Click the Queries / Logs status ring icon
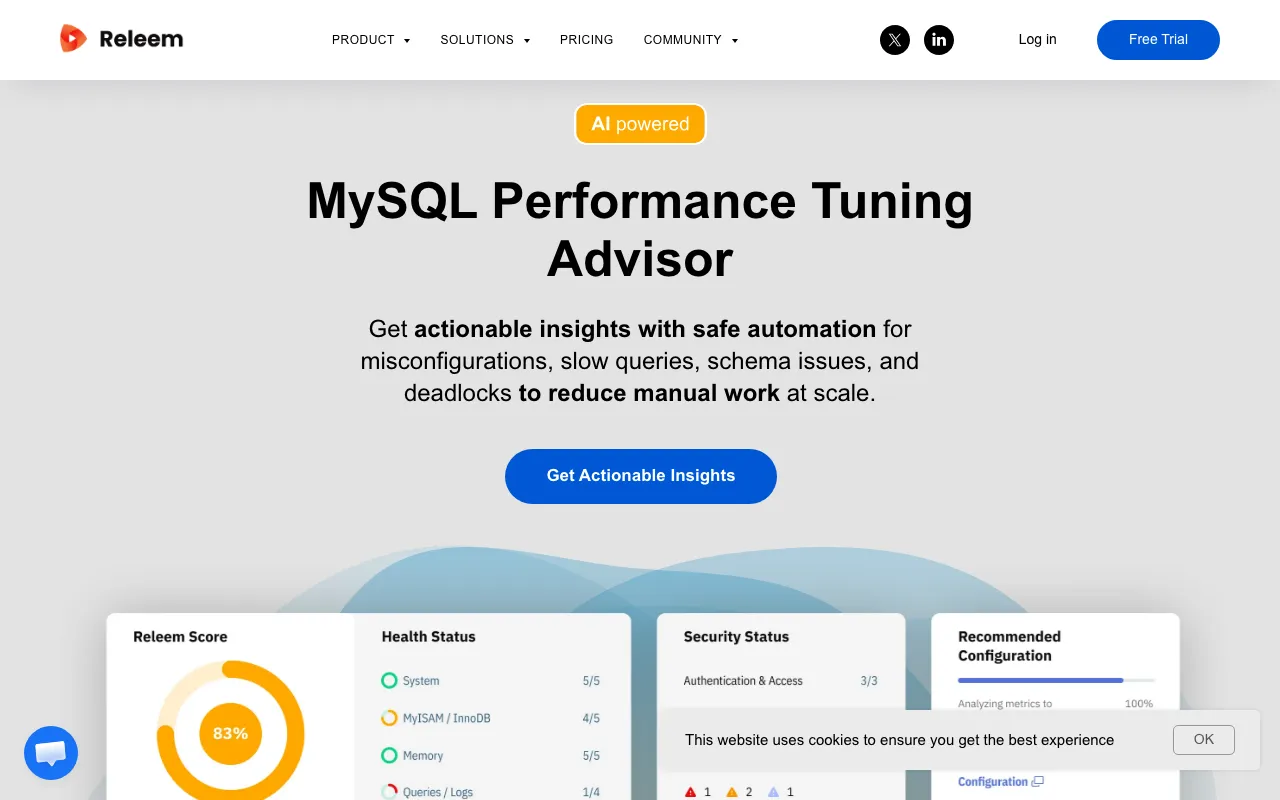 390,792
